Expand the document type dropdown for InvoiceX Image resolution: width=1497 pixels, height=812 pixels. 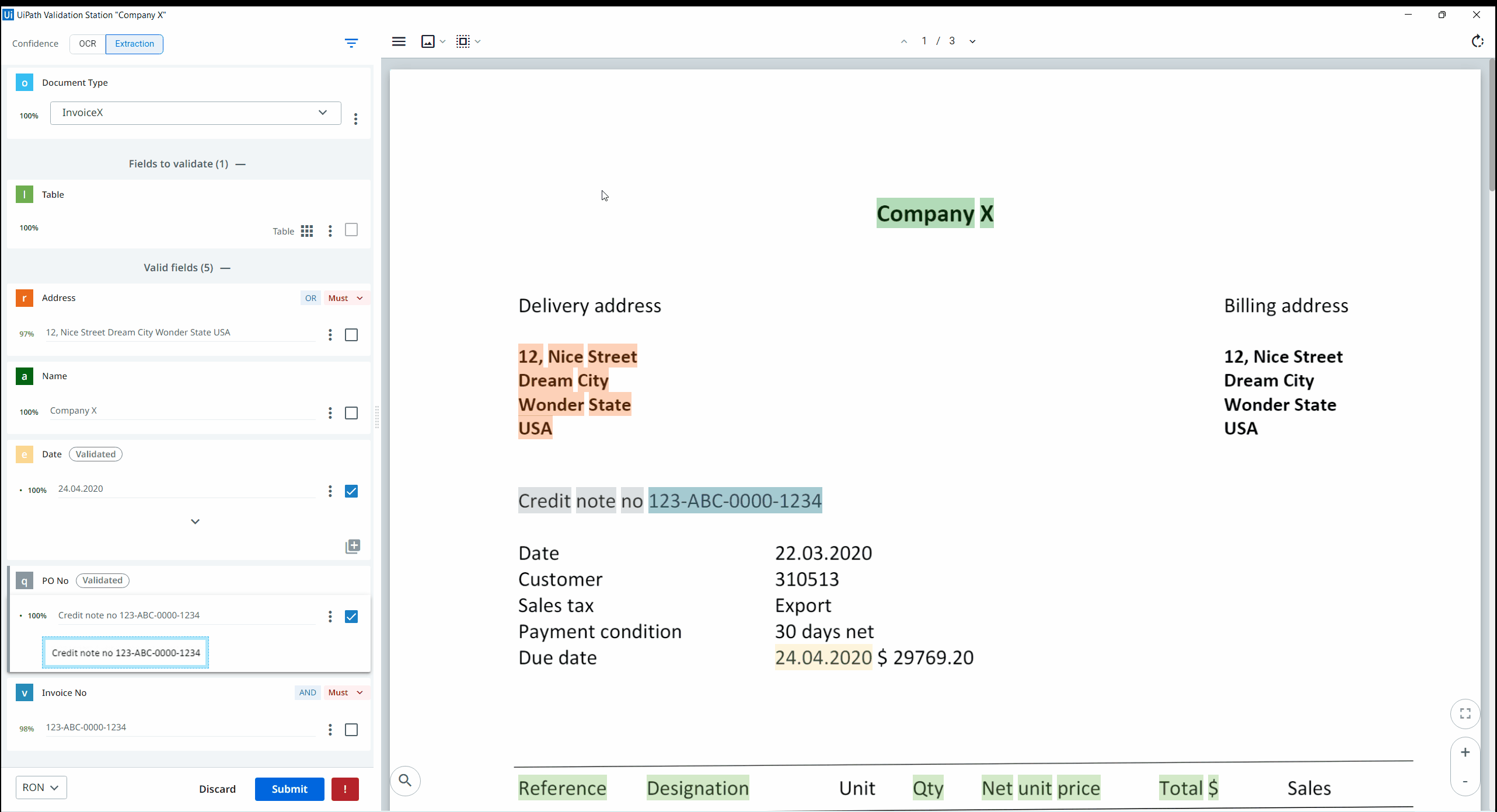click(x=322, y=112)
